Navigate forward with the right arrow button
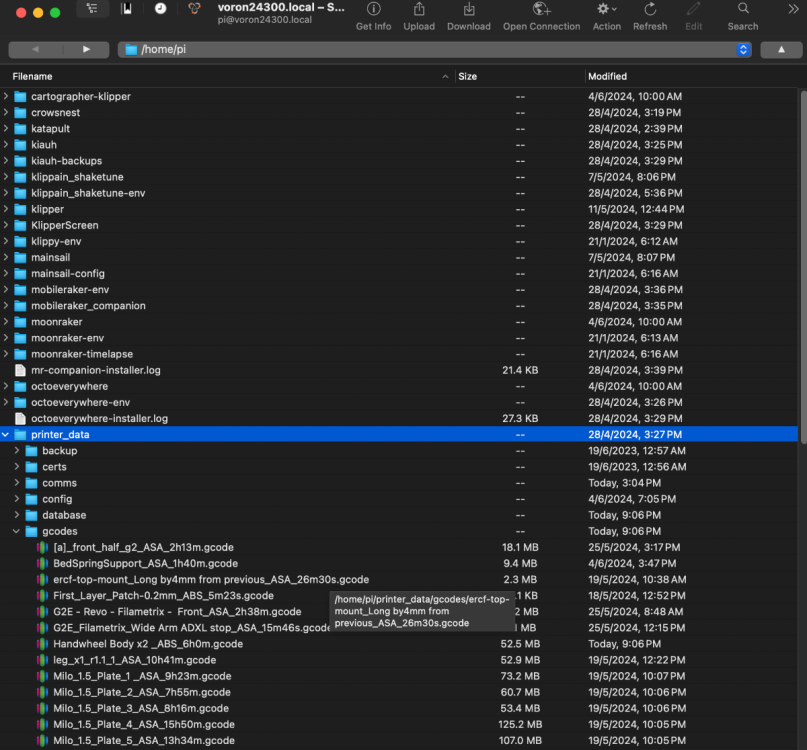This screenshot has width=807, height=750. point(86,49)
